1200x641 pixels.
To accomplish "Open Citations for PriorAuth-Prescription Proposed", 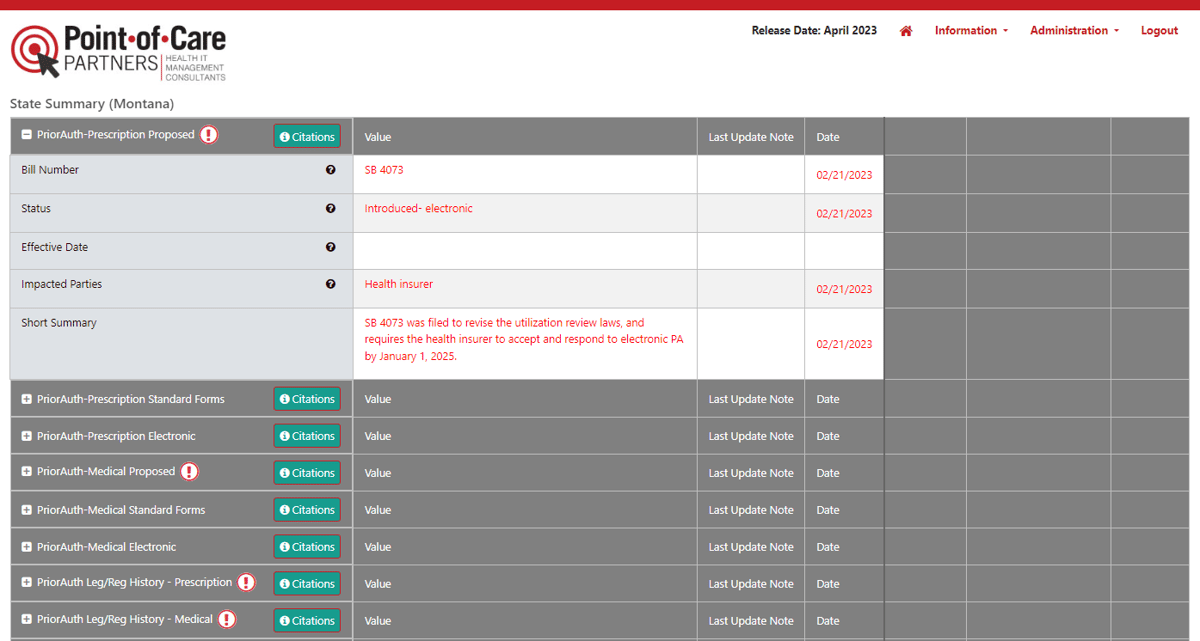I will pos(307,137).
